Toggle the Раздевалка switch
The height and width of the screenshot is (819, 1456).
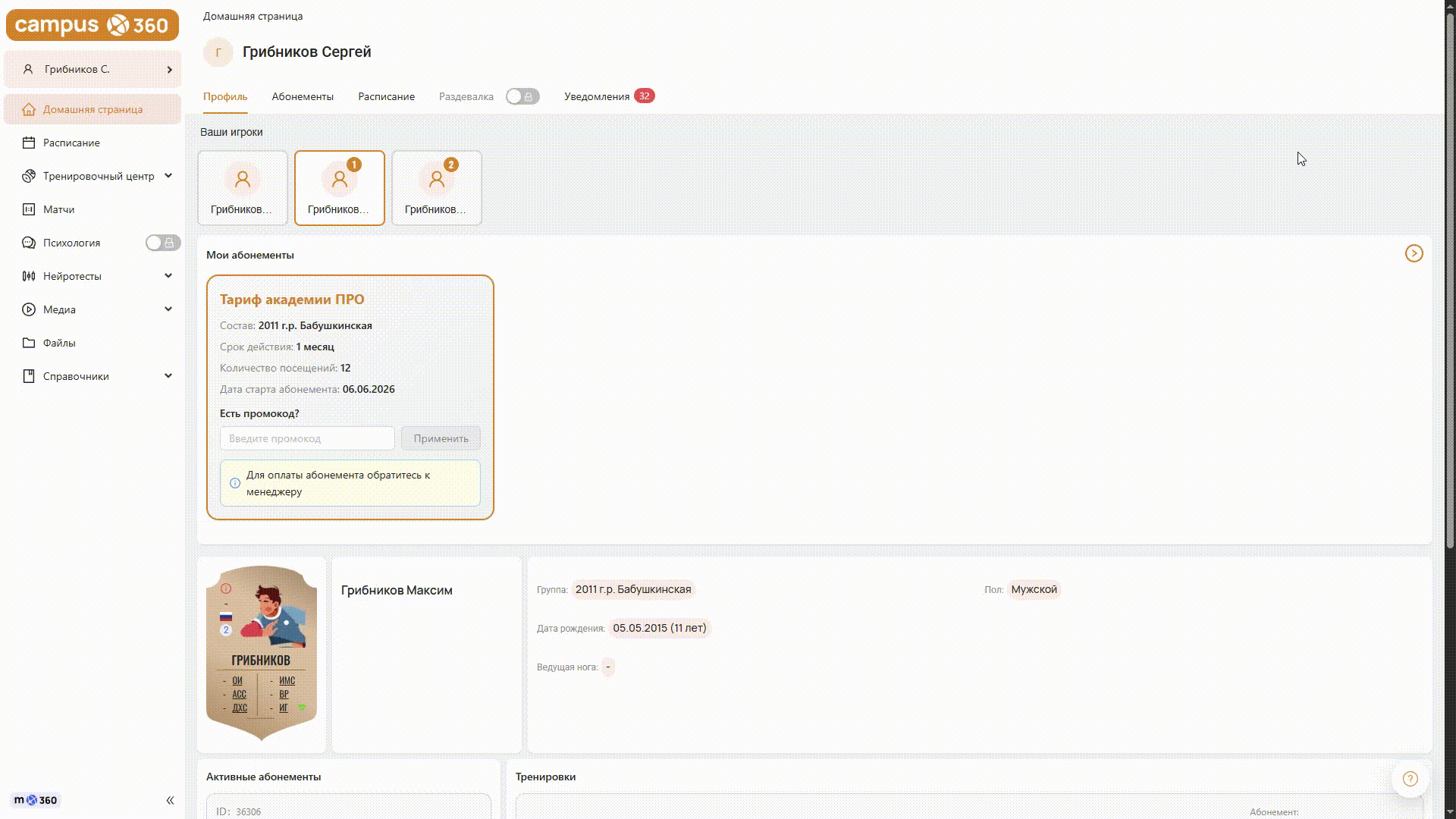(522, 96)
